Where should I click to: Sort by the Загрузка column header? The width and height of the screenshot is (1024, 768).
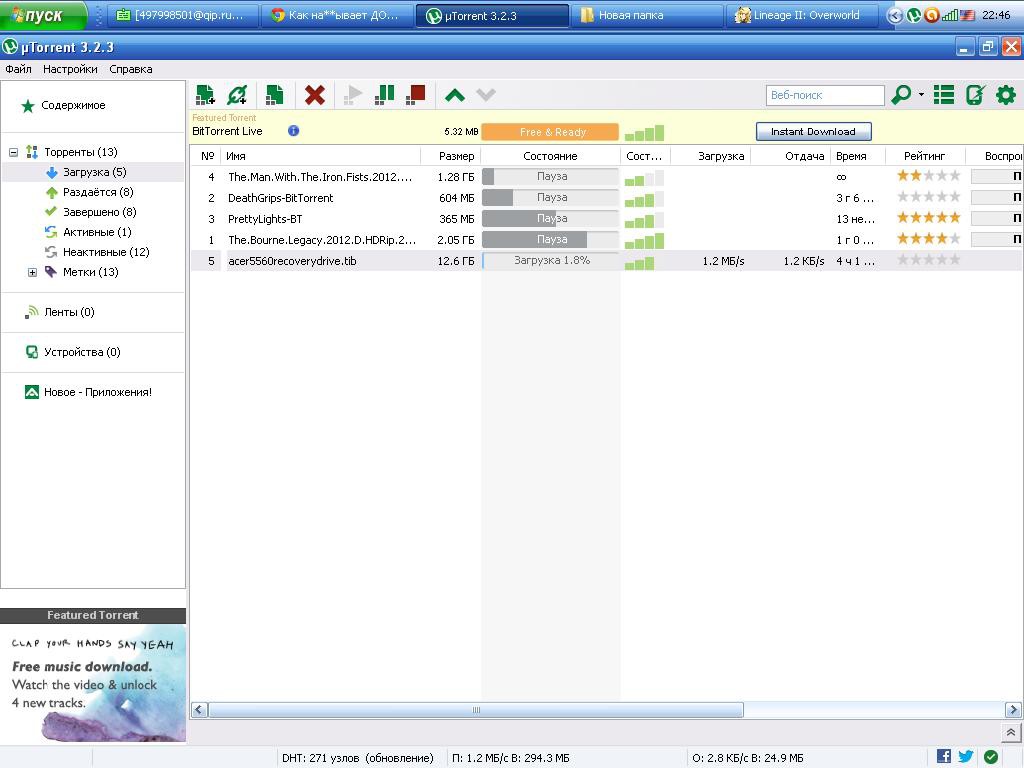[711, 156]
